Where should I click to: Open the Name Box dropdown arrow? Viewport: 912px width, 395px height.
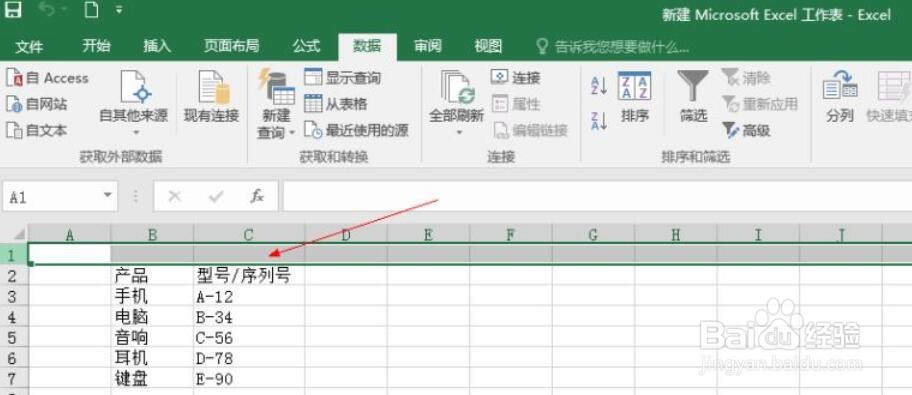(x=108, y=195)
